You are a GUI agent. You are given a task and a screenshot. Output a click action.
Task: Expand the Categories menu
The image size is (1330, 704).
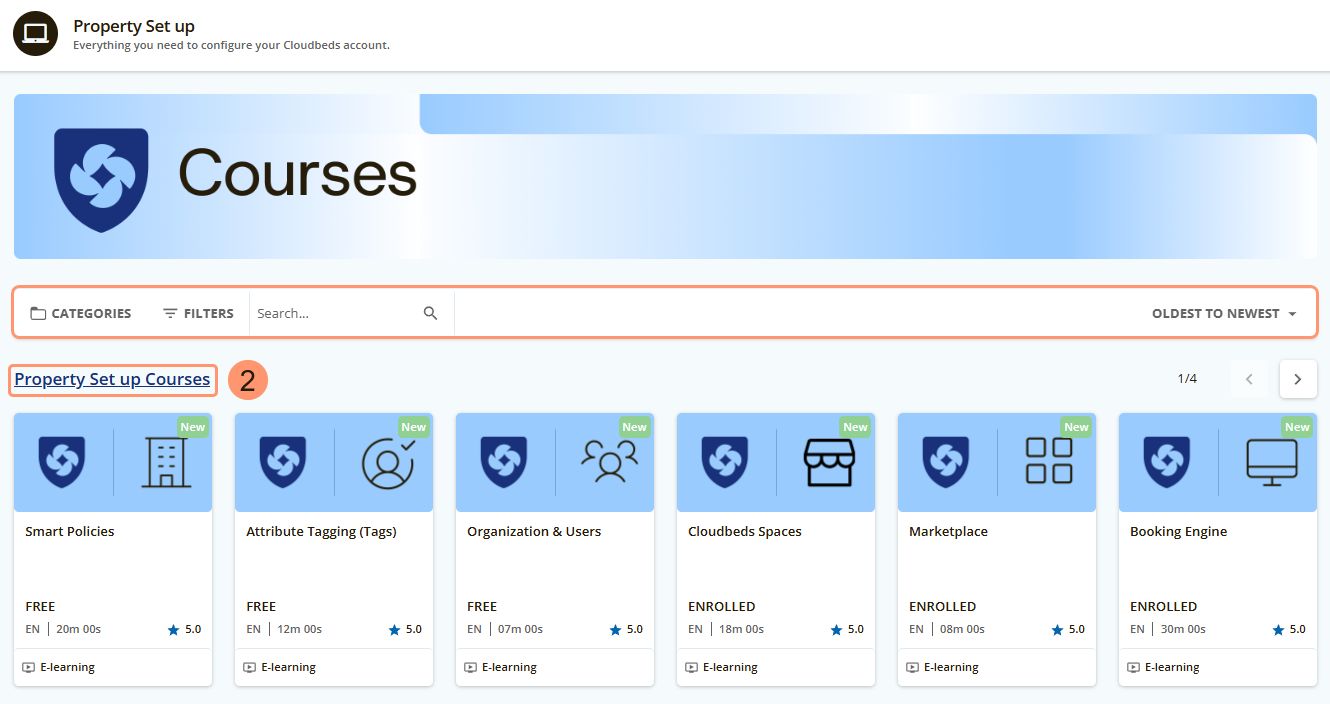[81, 313]
